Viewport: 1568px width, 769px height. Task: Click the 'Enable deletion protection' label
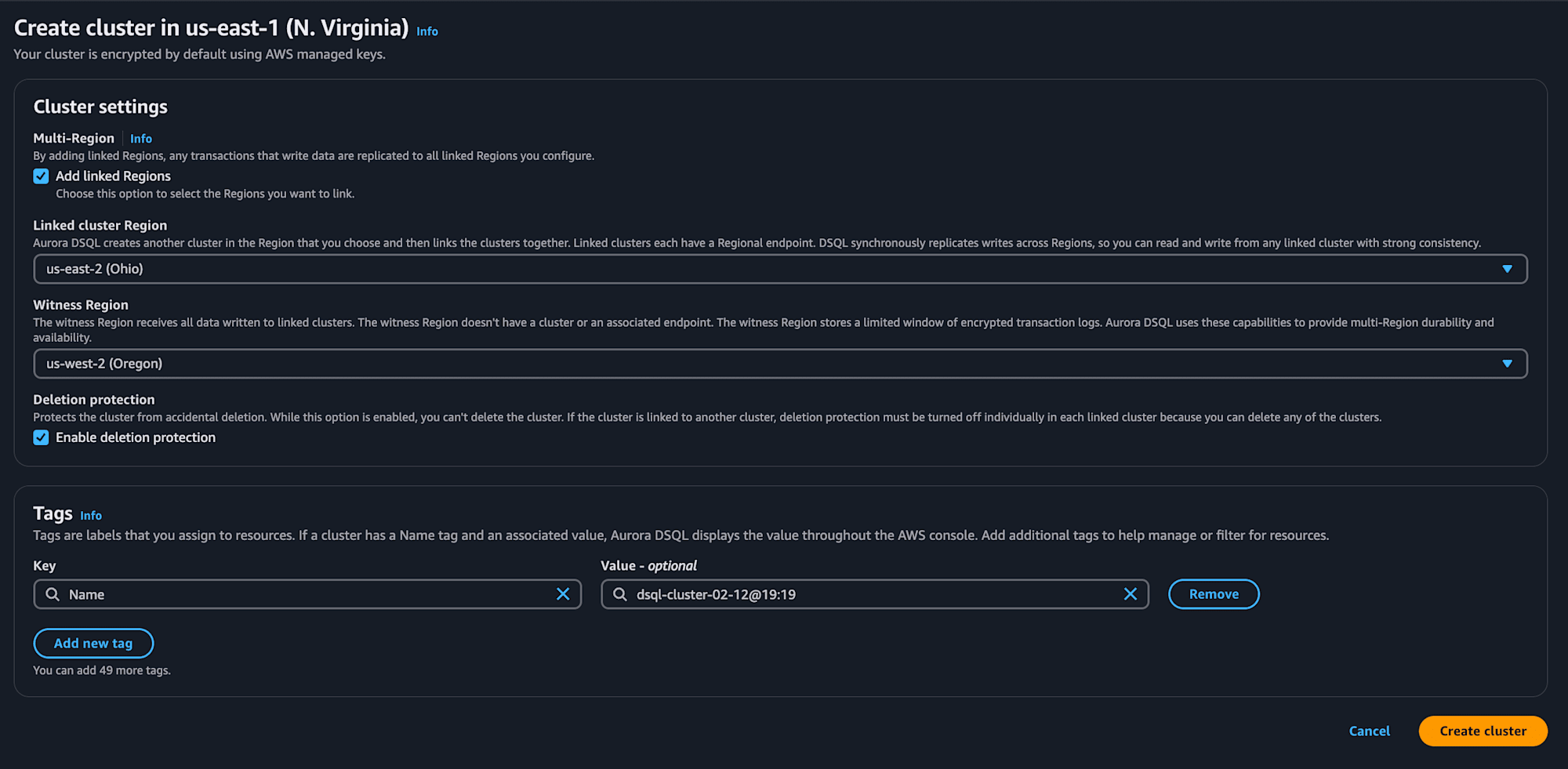136,437
